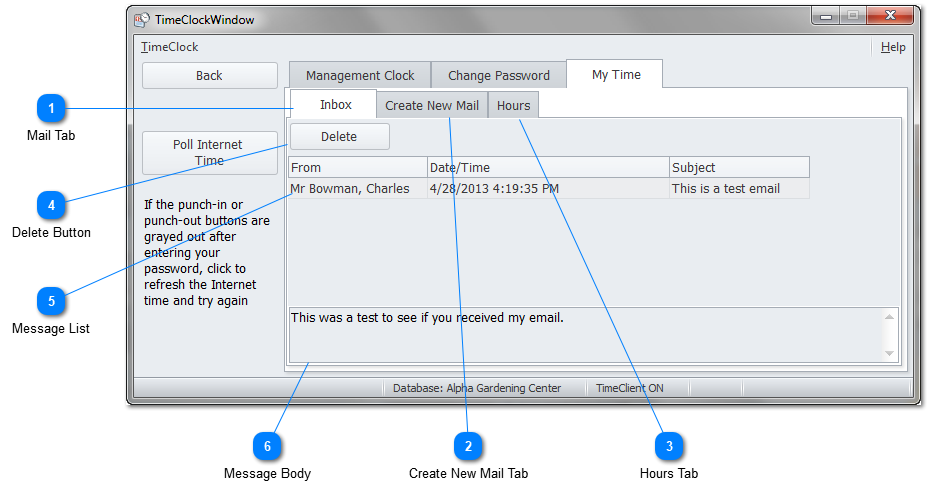Open the Hours tab
Screen dimensions: 930x497
pos(514,105)
